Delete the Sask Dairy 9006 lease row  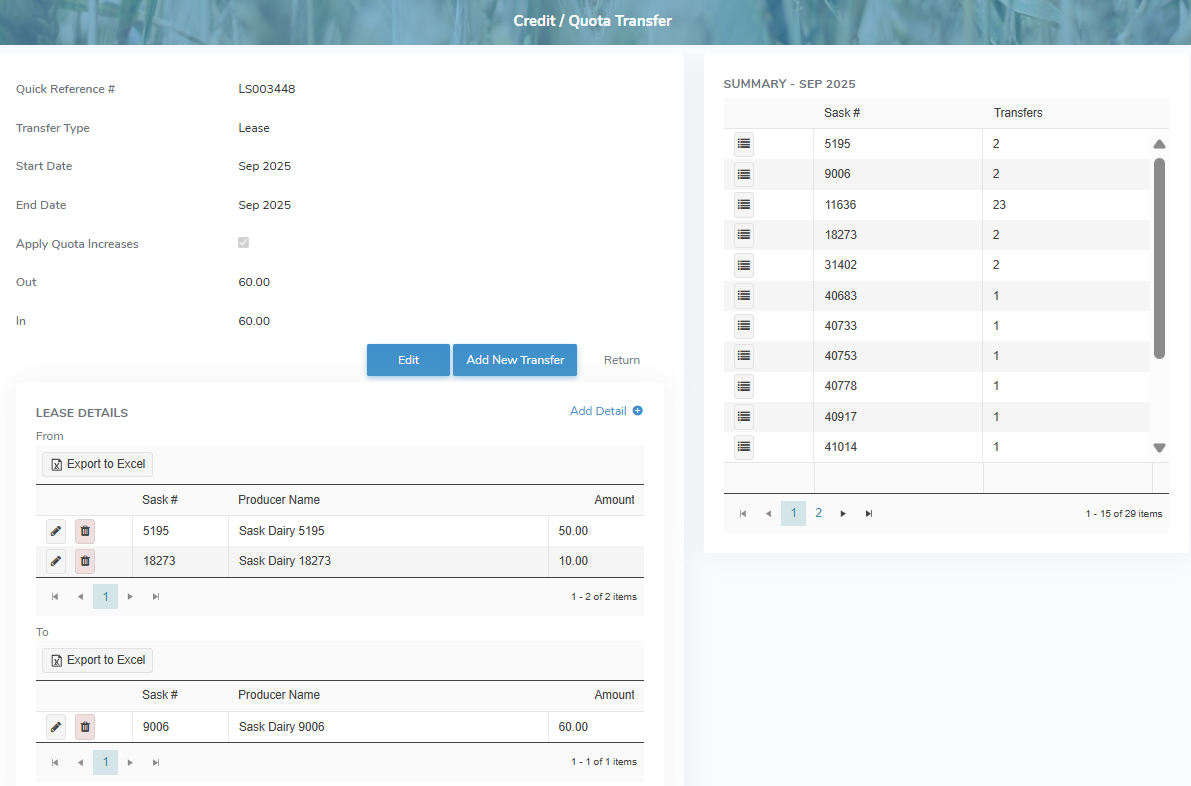coord(85,727)
